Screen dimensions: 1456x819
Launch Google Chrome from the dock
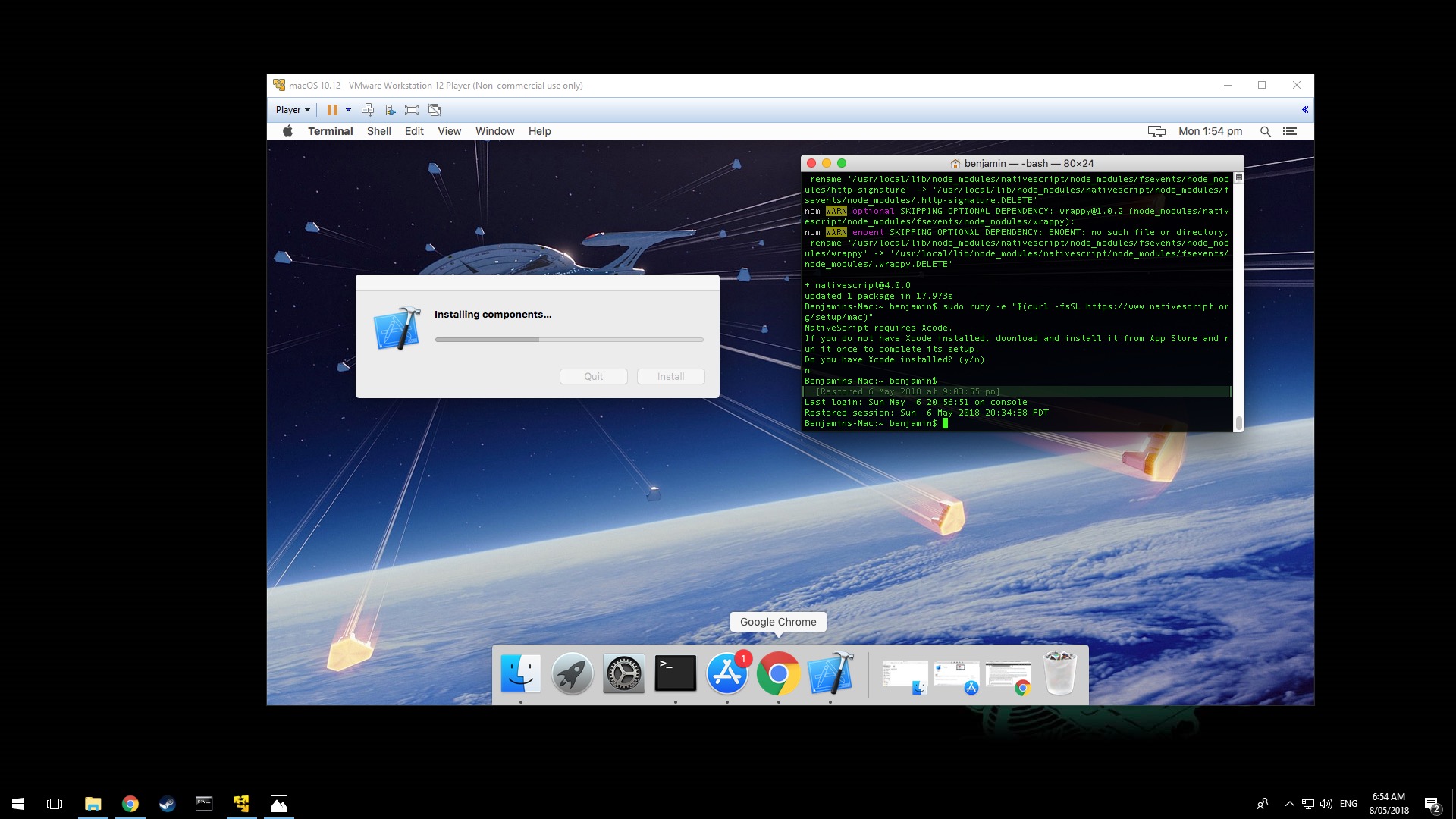[x=778, y=673]
